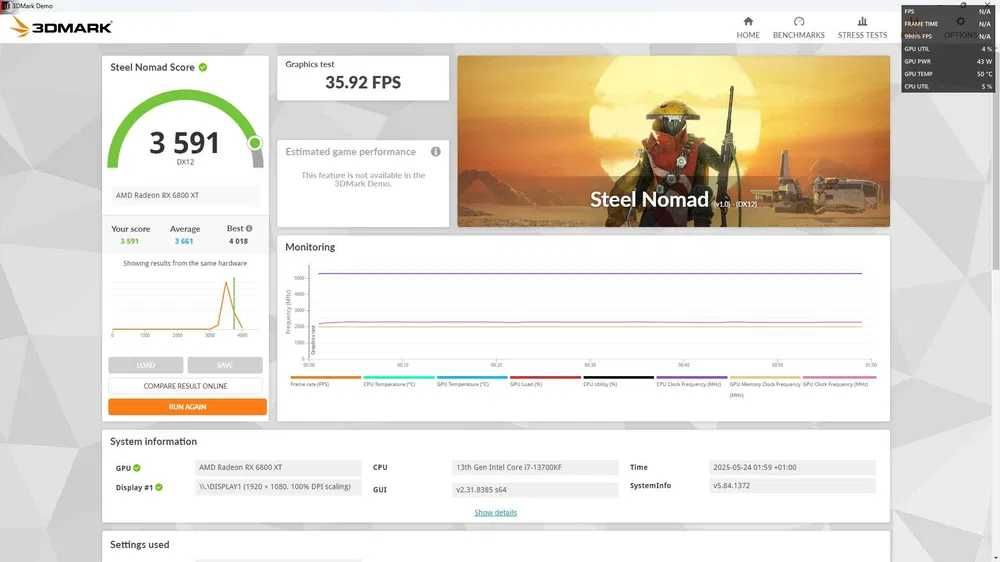The image size is (1000, 562).
Task: Click the Steel Nomad banner image
Action: click(x=673, y=141)
